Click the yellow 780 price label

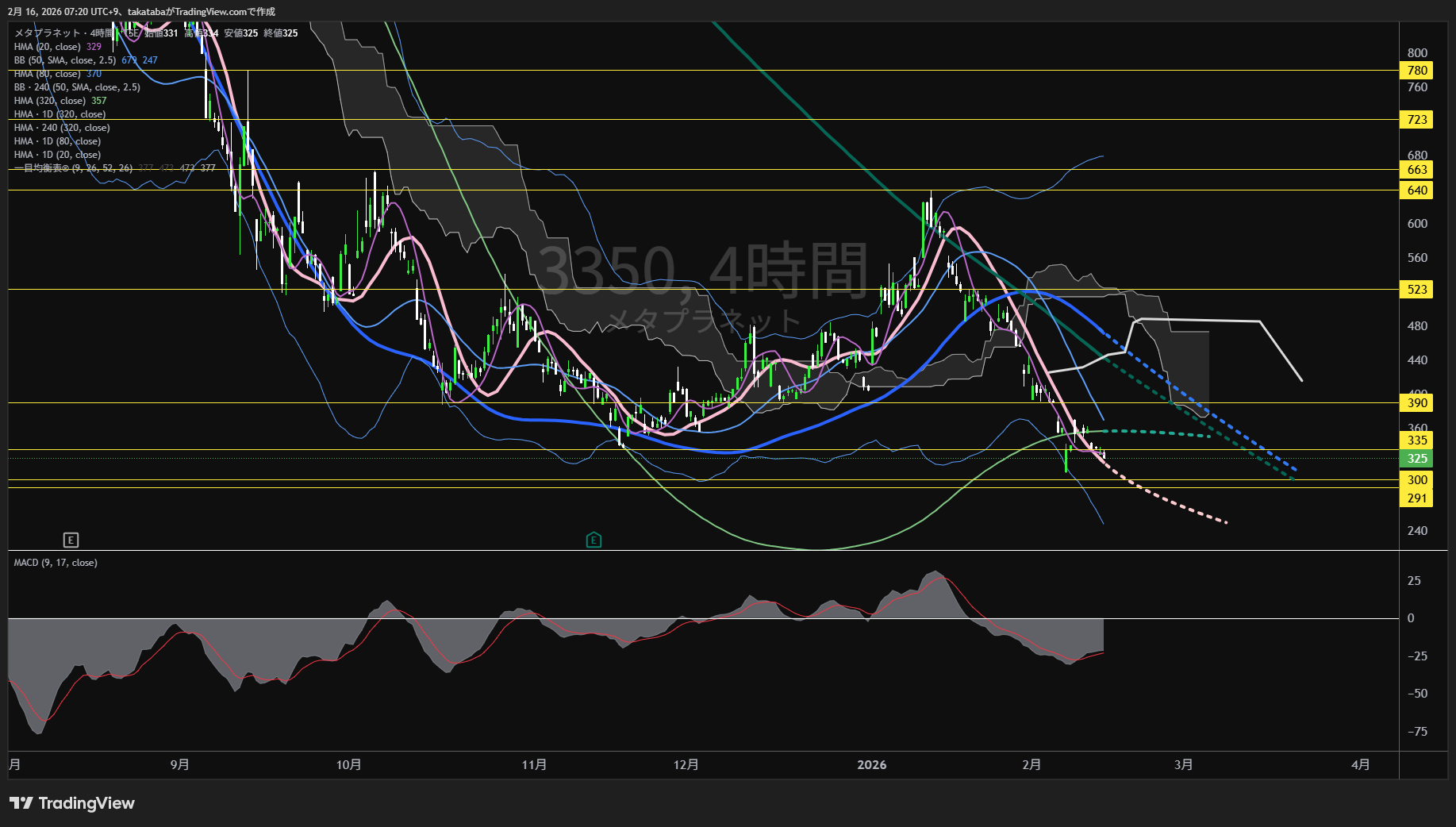click(x=1417, y=71)
